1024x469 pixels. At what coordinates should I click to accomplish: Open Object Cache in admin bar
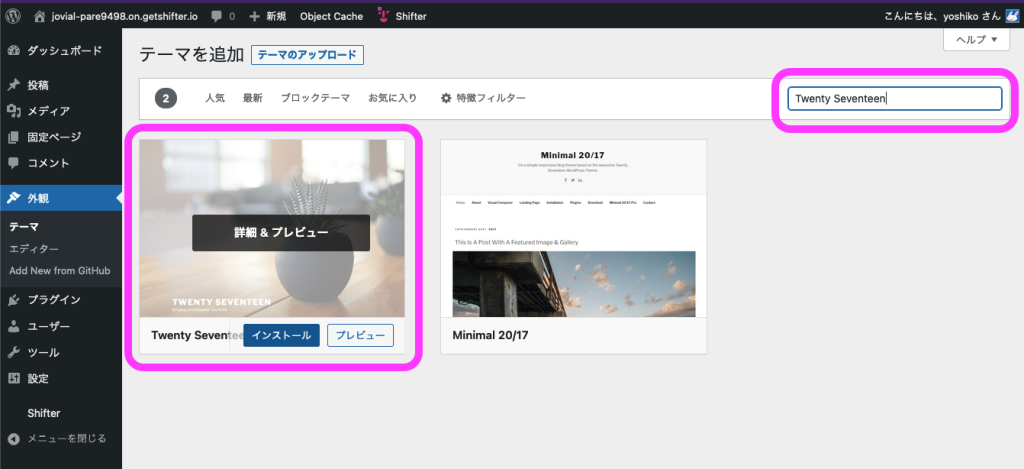point(331,16)
